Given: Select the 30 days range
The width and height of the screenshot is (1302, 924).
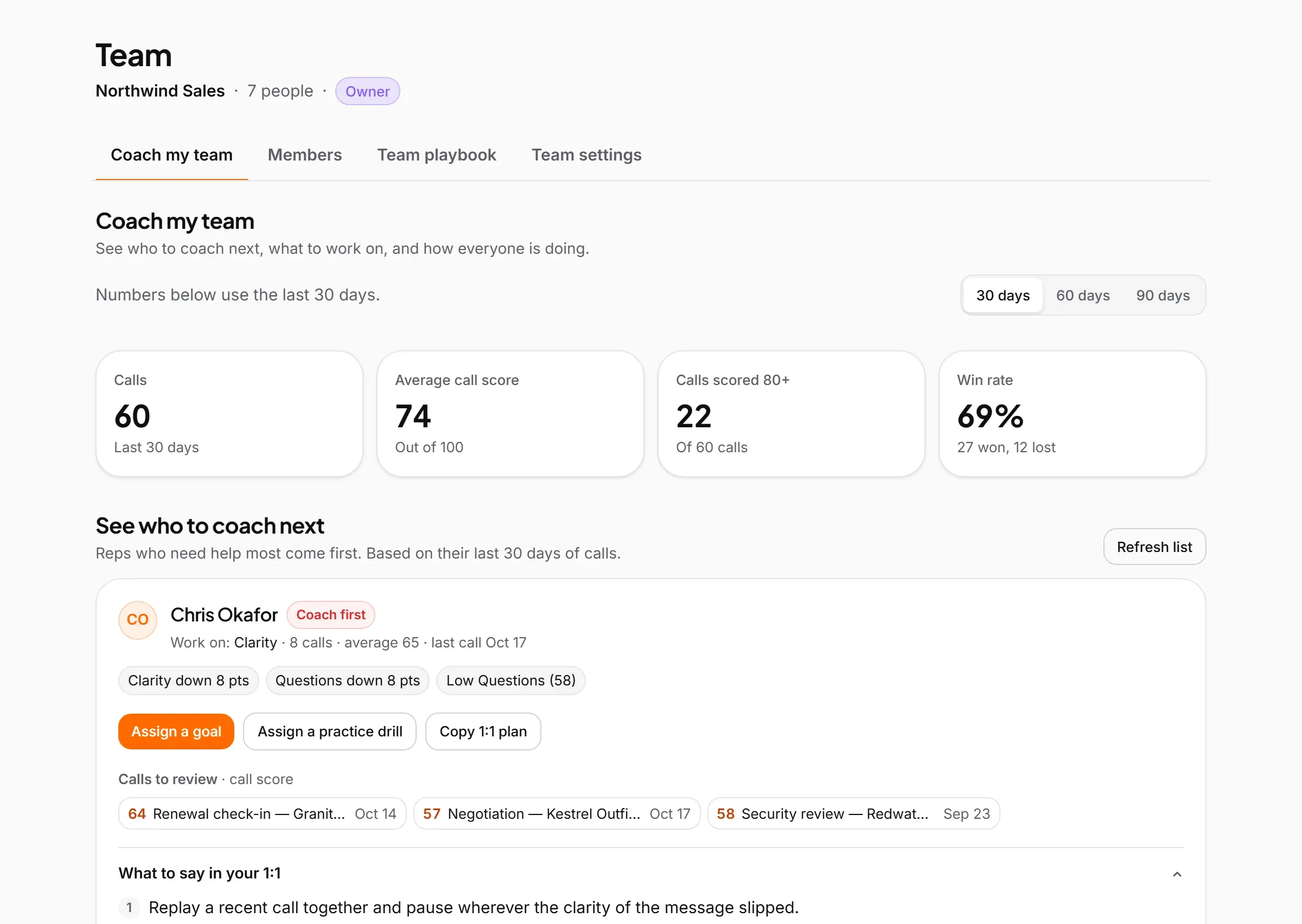Looking at the screenshot, I should [1003, 296].
